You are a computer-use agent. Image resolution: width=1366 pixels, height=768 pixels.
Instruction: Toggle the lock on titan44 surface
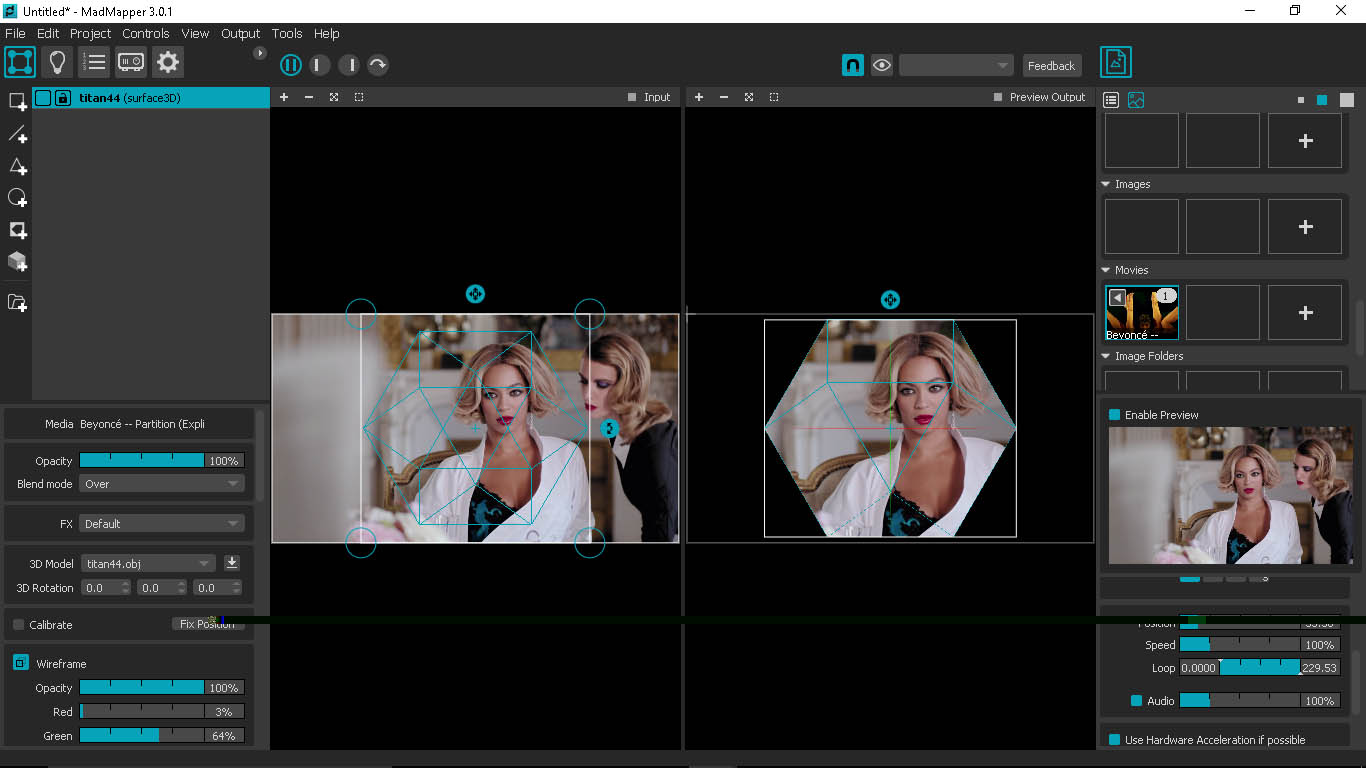[63, 98]
